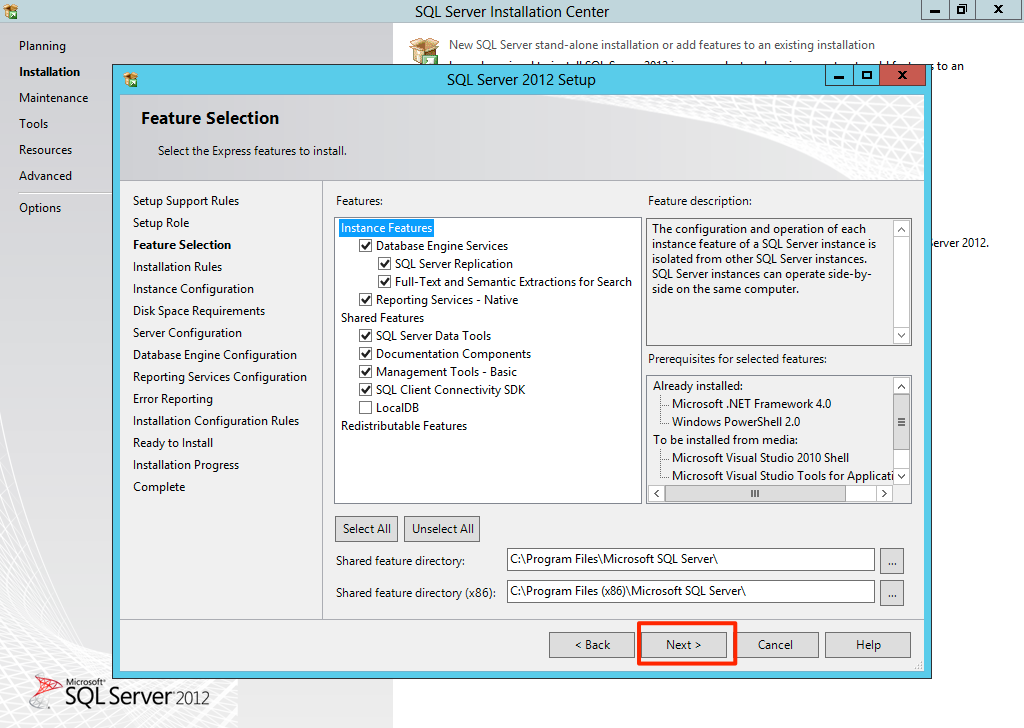Uncheck SQL Client Connectivity SDK
1024x728 pixels.
coord(366,390)
